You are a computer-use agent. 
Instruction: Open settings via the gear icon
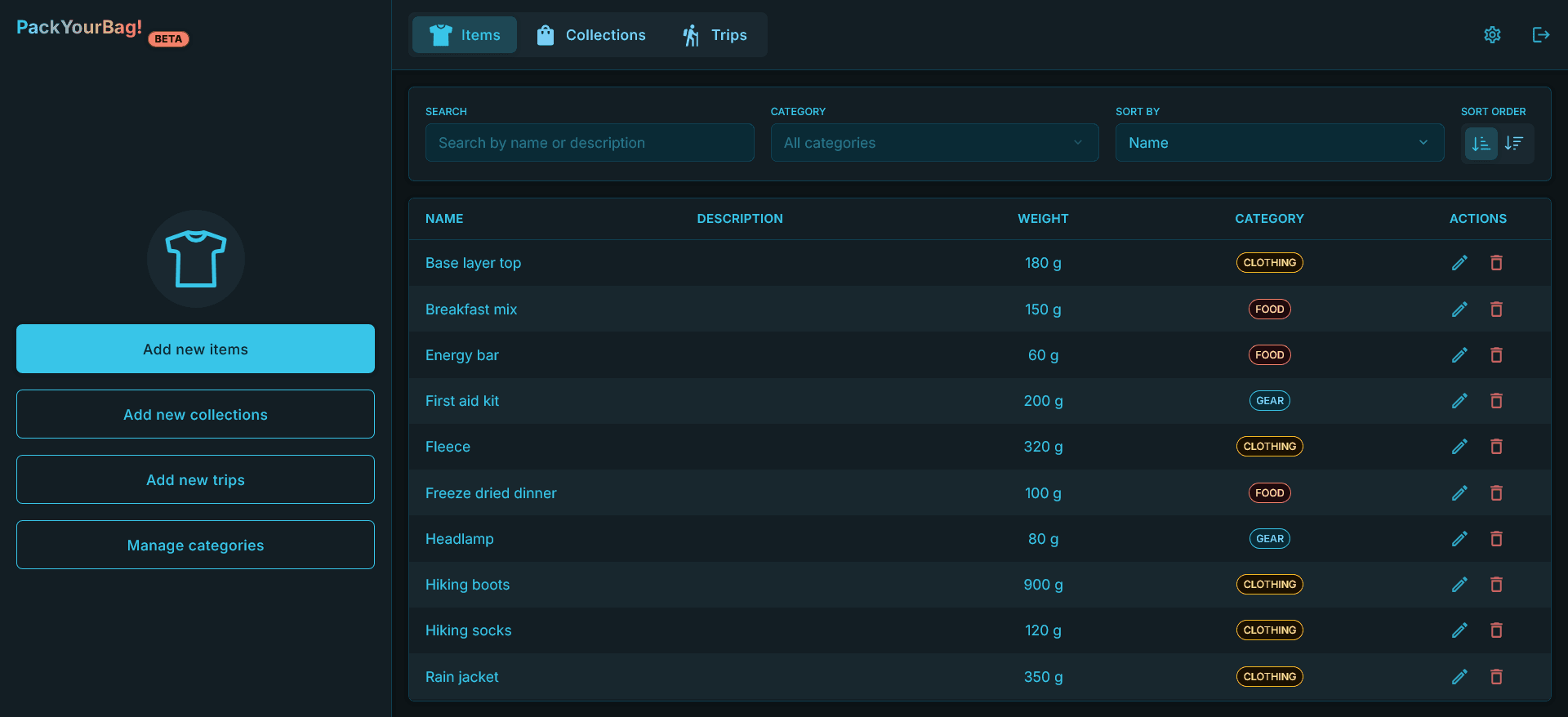point(1492,35)
